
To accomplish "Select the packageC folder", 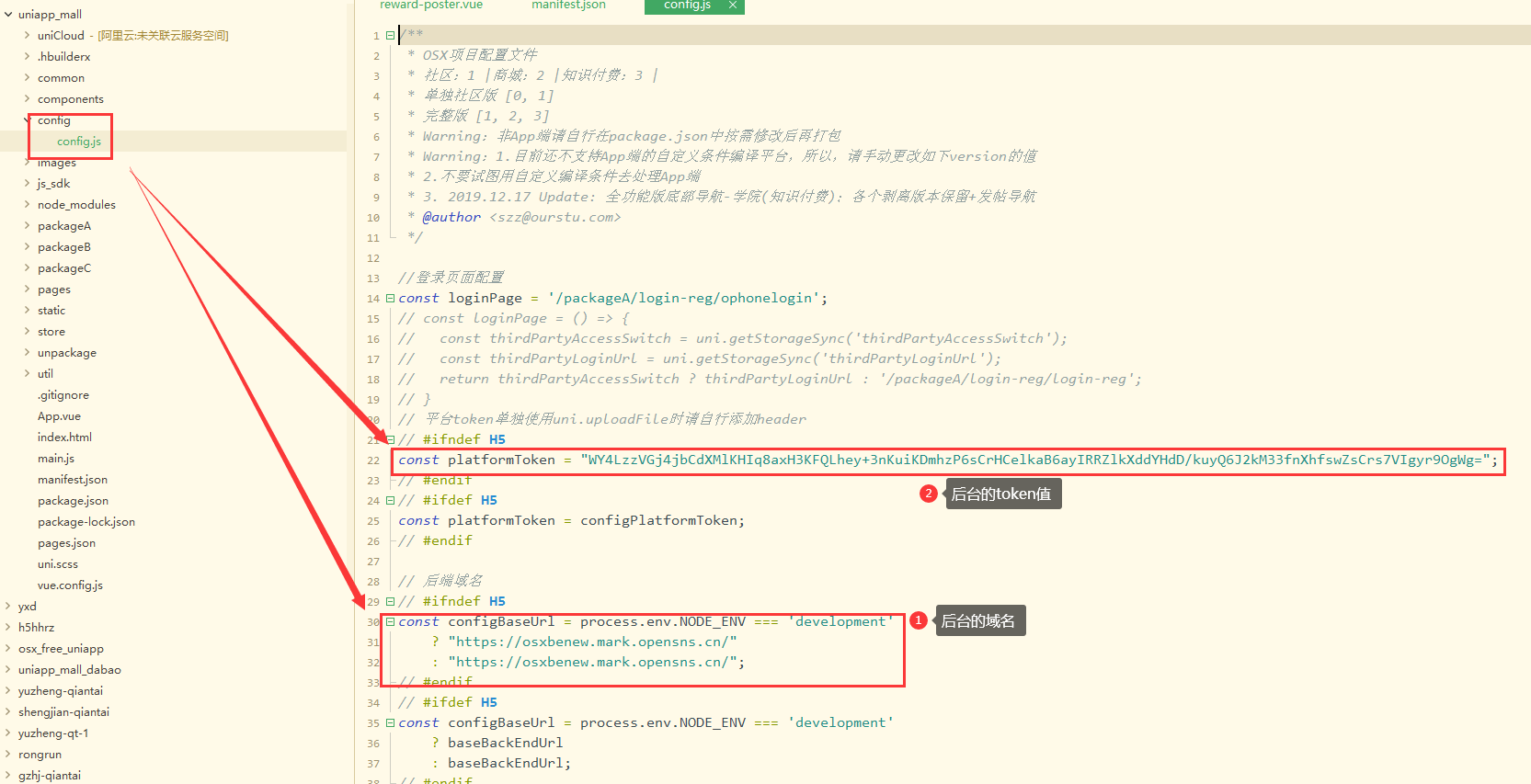I will pyautogui.click(x=64, y=268).
